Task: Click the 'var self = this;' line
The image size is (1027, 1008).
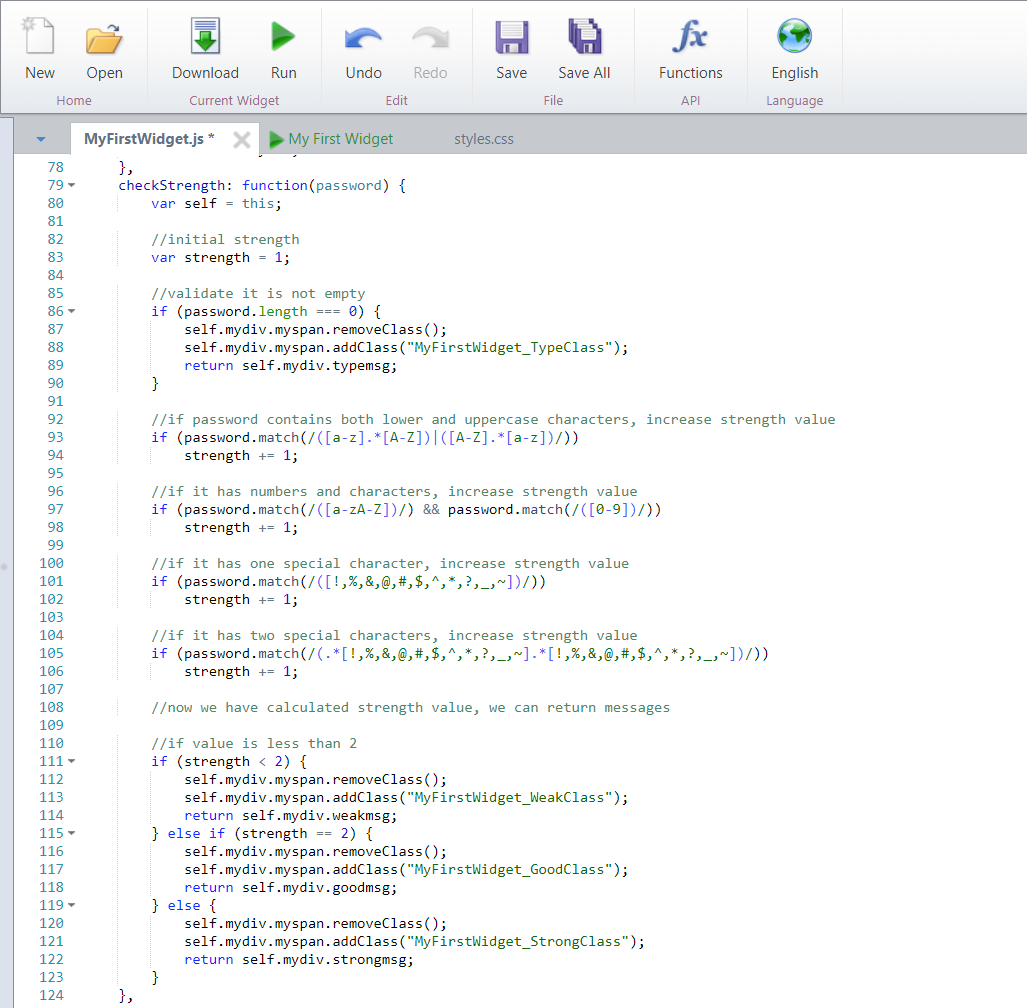Action: (216, 203)
